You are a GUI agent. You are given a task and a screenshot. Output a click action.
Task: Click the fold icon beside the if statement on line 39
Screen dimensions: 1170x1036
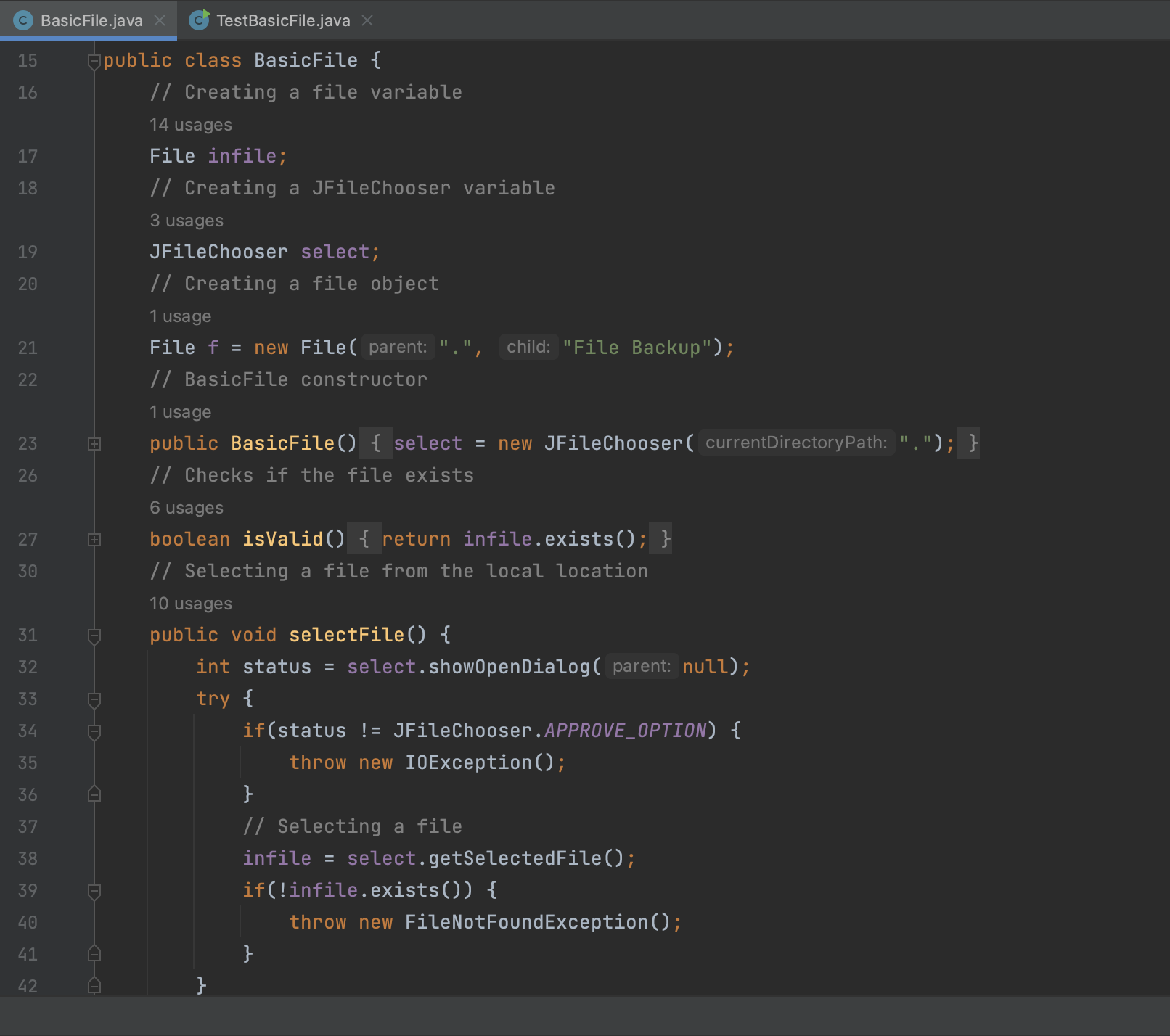point(94,890)
